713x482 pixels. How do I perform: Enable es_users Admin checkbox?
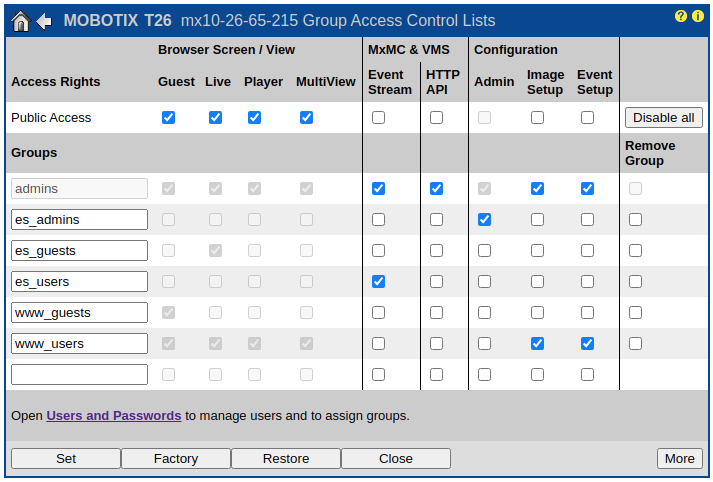[x=485, y=281]
